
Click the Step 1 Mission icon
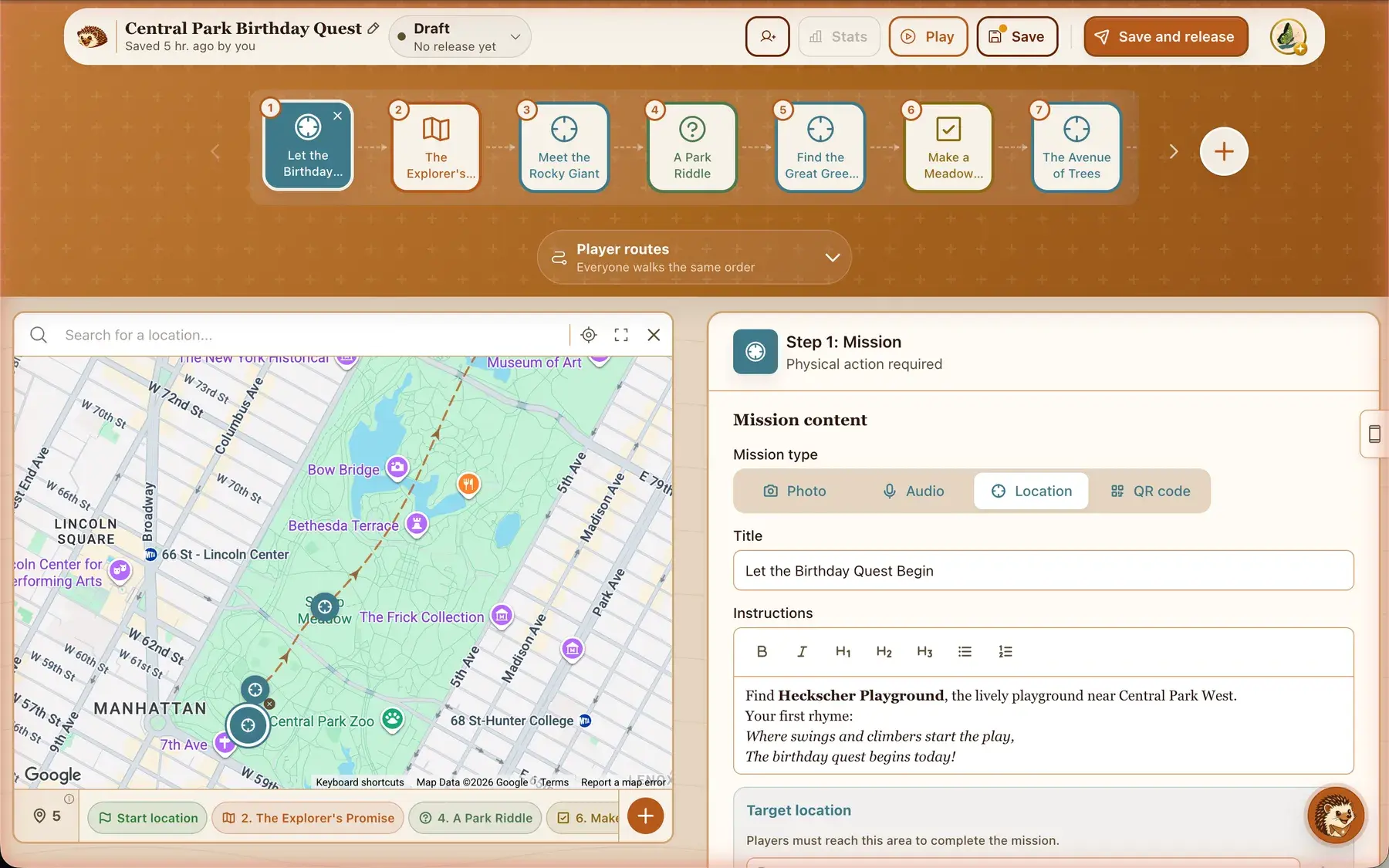tap(755, 352)
